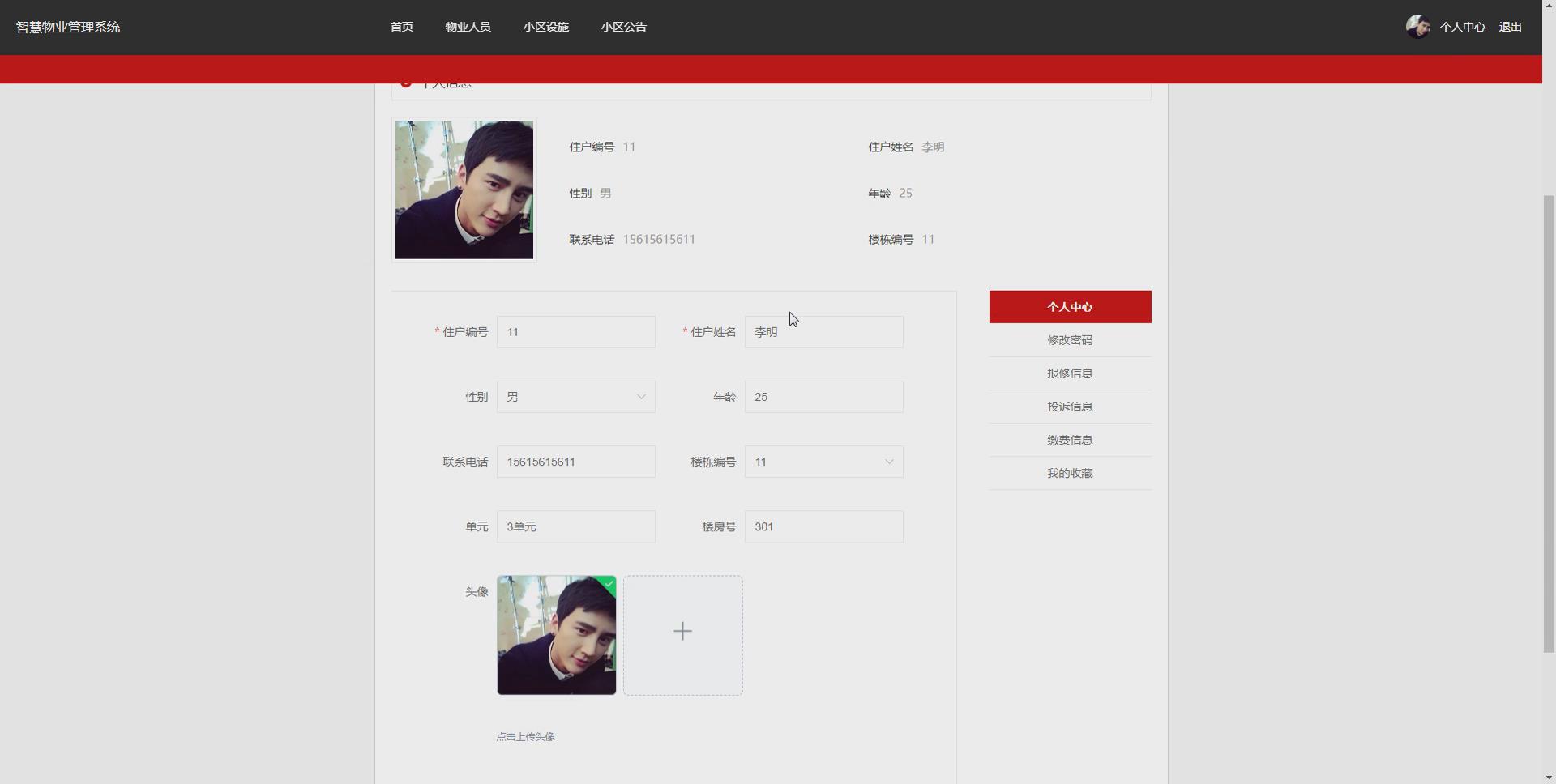This screenshot has height=784, width=1556.
Task: Click the 李明 name in info summary
Action: point(933,147)
